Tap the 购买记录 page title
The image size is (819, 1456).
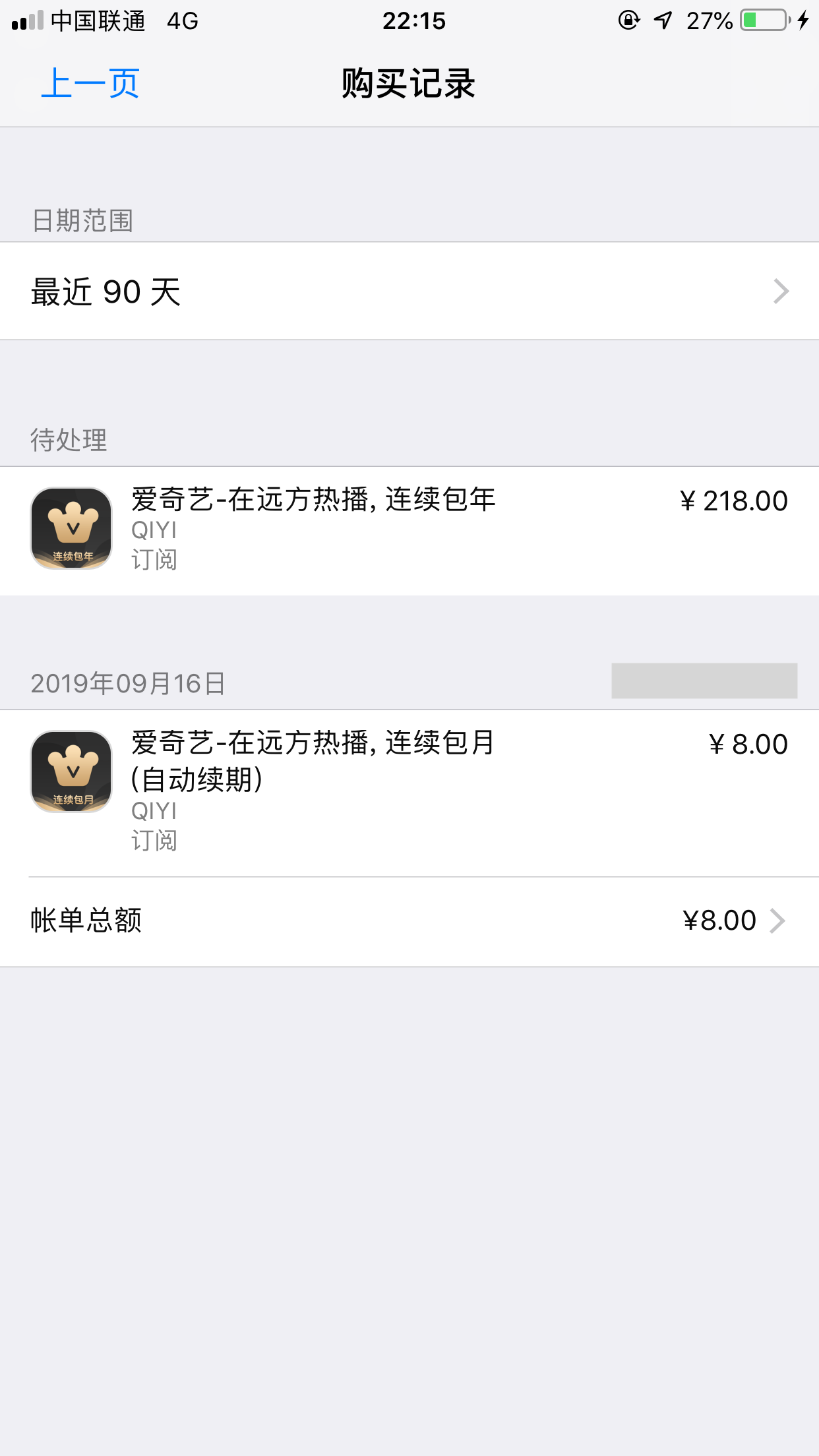pos(409,84)
